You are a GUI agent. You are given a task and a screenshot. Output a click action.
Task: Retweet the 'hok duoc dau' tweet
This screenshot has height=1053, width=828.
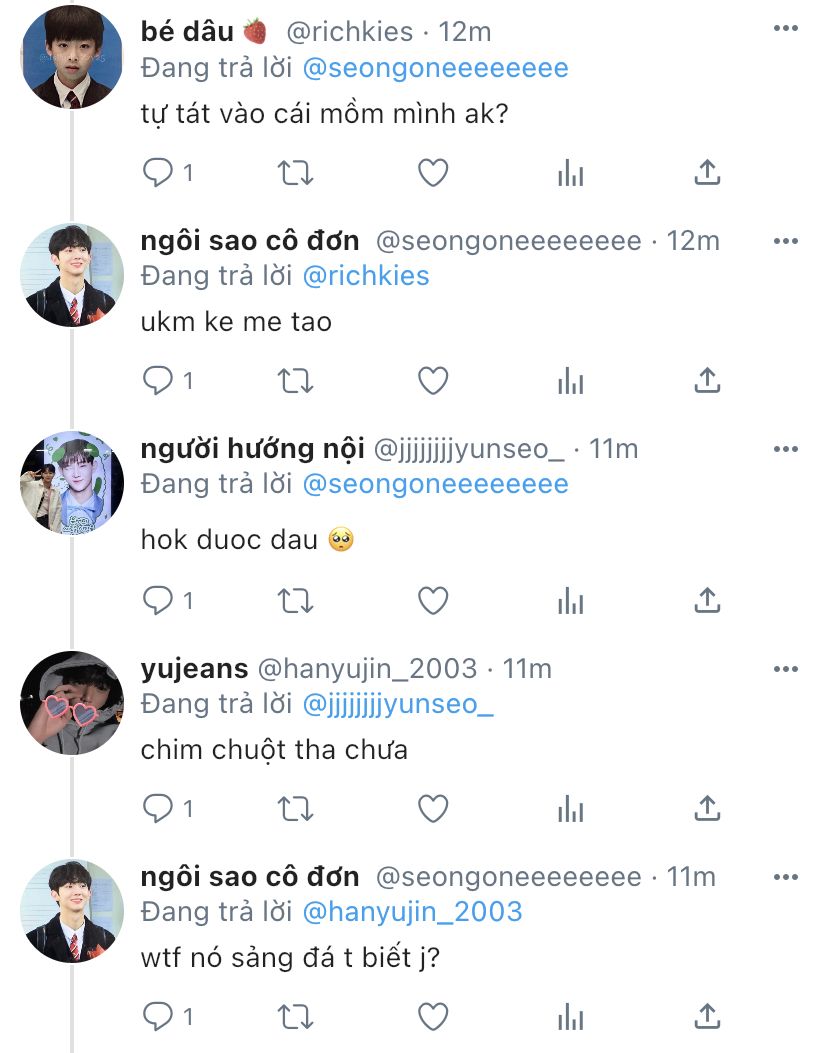pos(295,600)
